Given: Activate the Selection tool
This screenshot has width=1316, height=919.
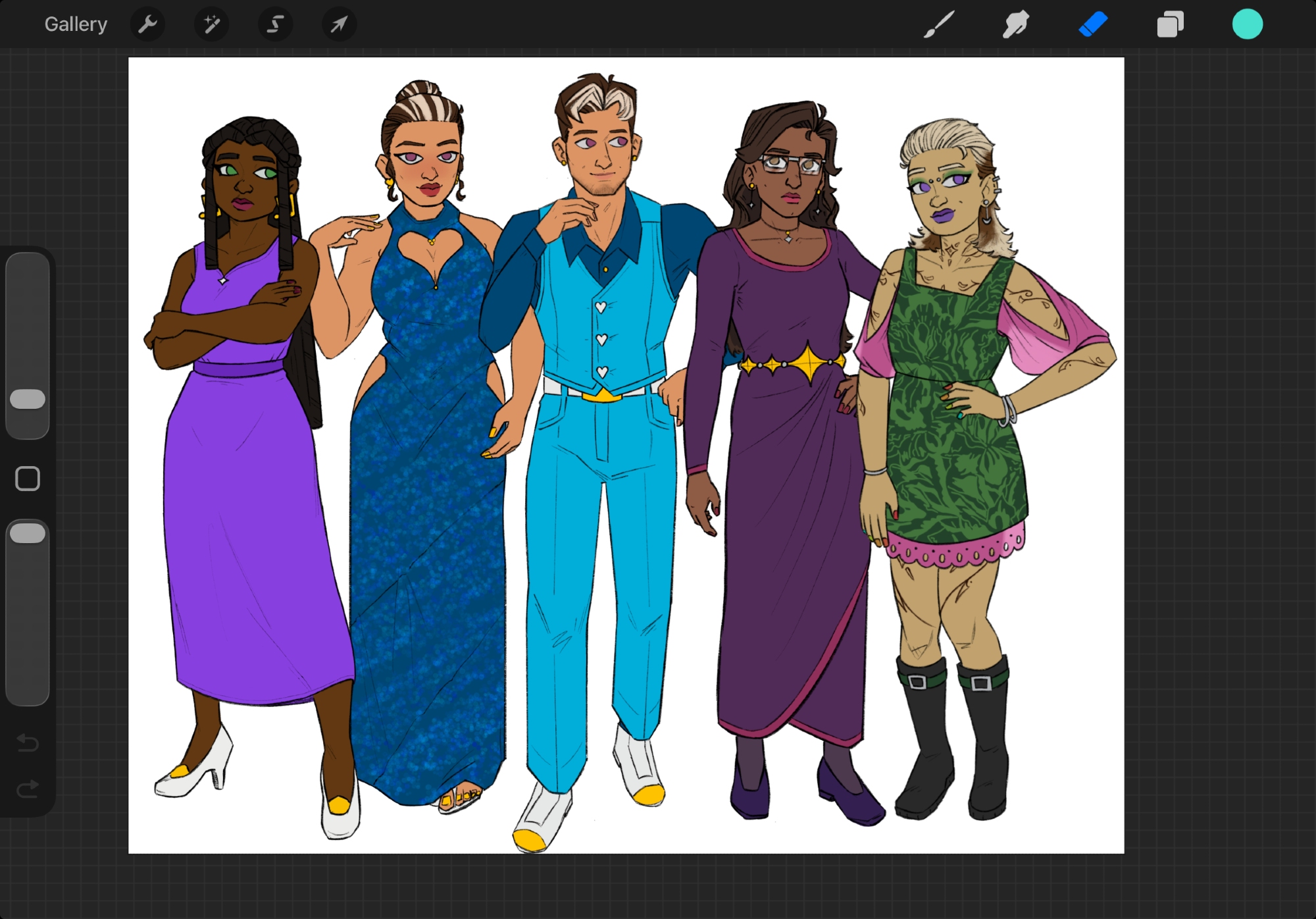Looking at the screenshot, I should coord(275,25).
